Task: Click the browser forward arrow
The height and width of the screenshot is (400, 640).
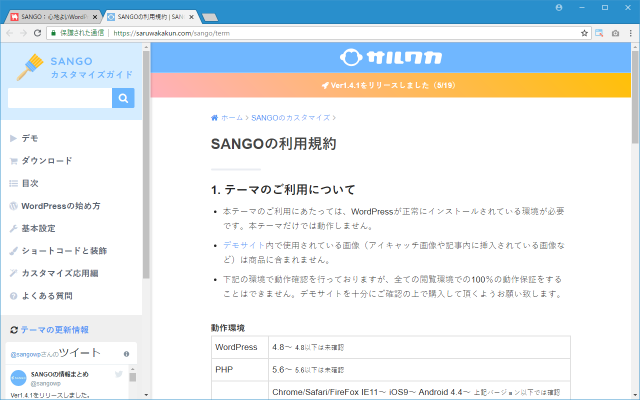Action: [x=24, y=33]
